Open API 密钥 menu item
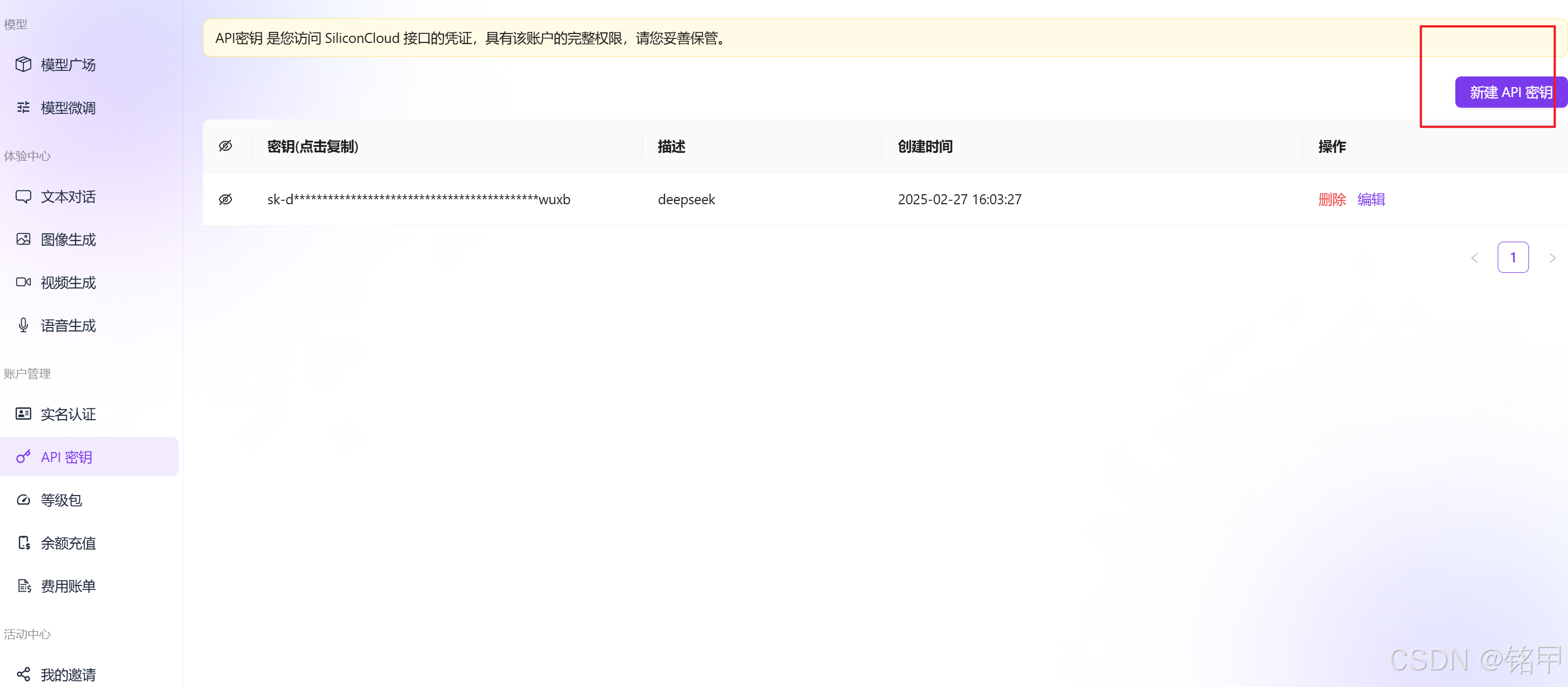This screenshot has height=687, width=1568. [x=66, y=458]
